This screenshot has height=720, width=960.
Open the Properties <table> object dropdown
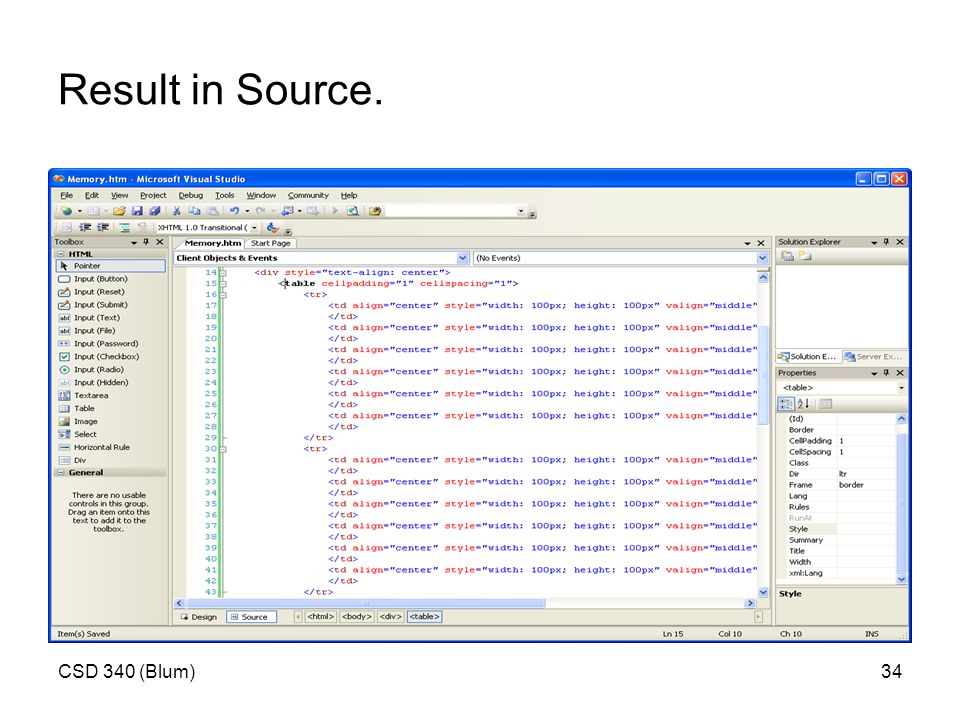coord(901,388)
